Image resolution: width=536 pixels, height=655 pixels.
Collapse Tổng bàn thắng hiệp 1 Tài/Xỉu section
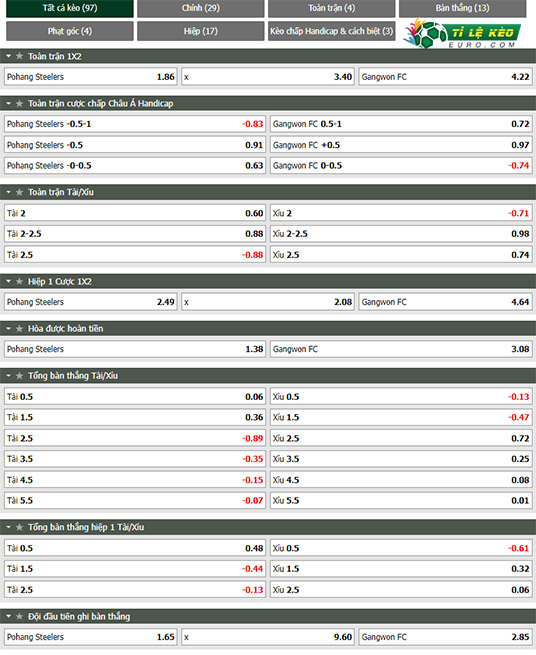tap(8, 527)
